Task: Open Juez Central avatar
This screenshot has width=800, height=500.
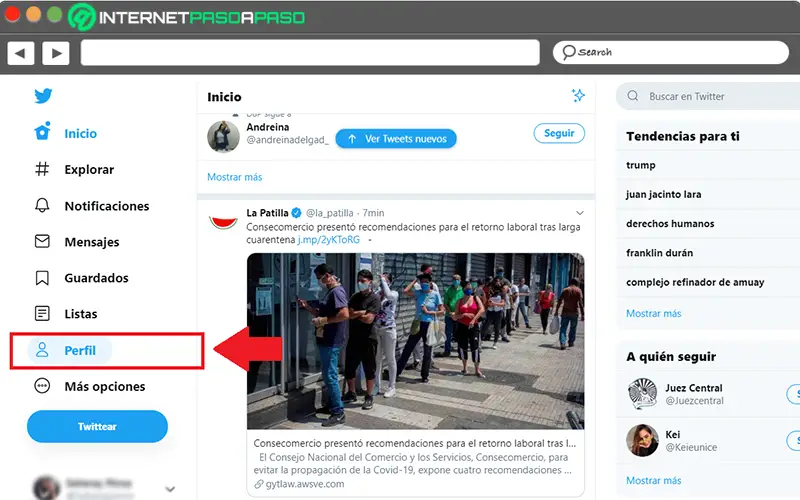Action: (x=642, y=393)
